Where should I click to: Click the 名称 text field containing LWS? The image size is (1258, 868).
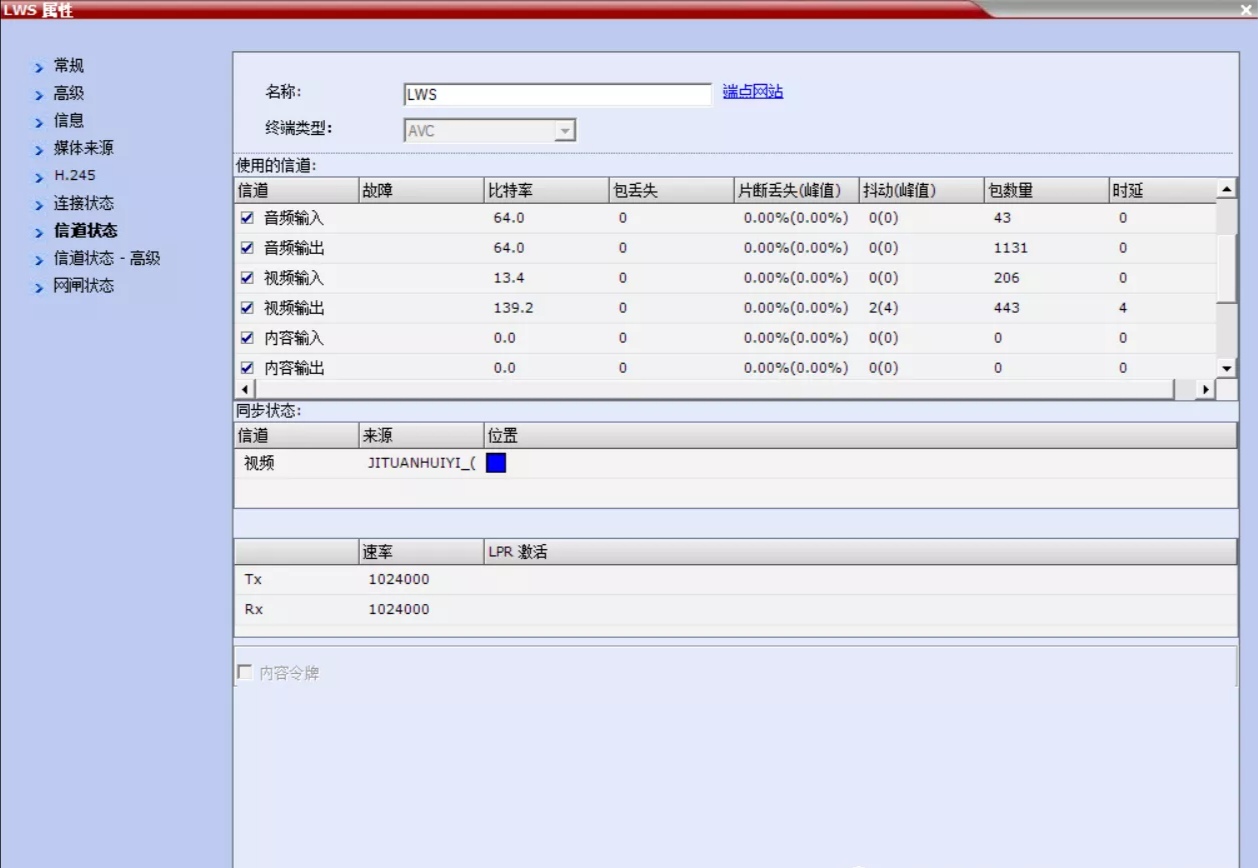(x=557, y=95)
